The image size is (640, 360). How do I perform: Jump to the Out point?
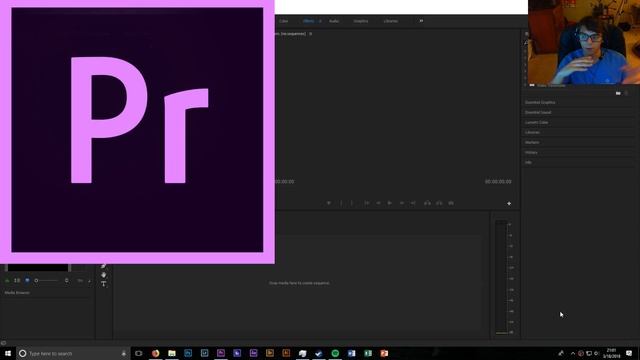pos(413,203)
